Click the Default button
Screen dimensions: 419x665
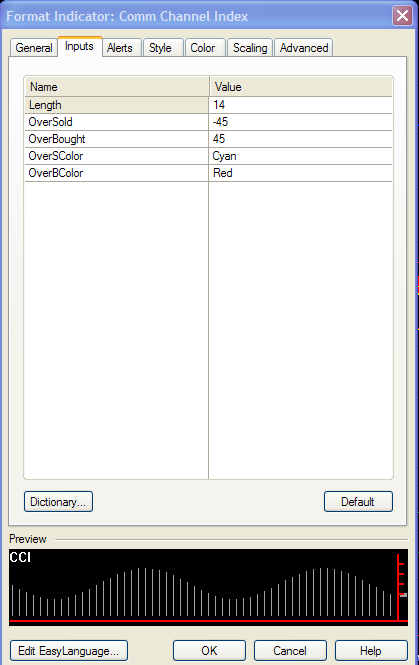click(358, 502)
